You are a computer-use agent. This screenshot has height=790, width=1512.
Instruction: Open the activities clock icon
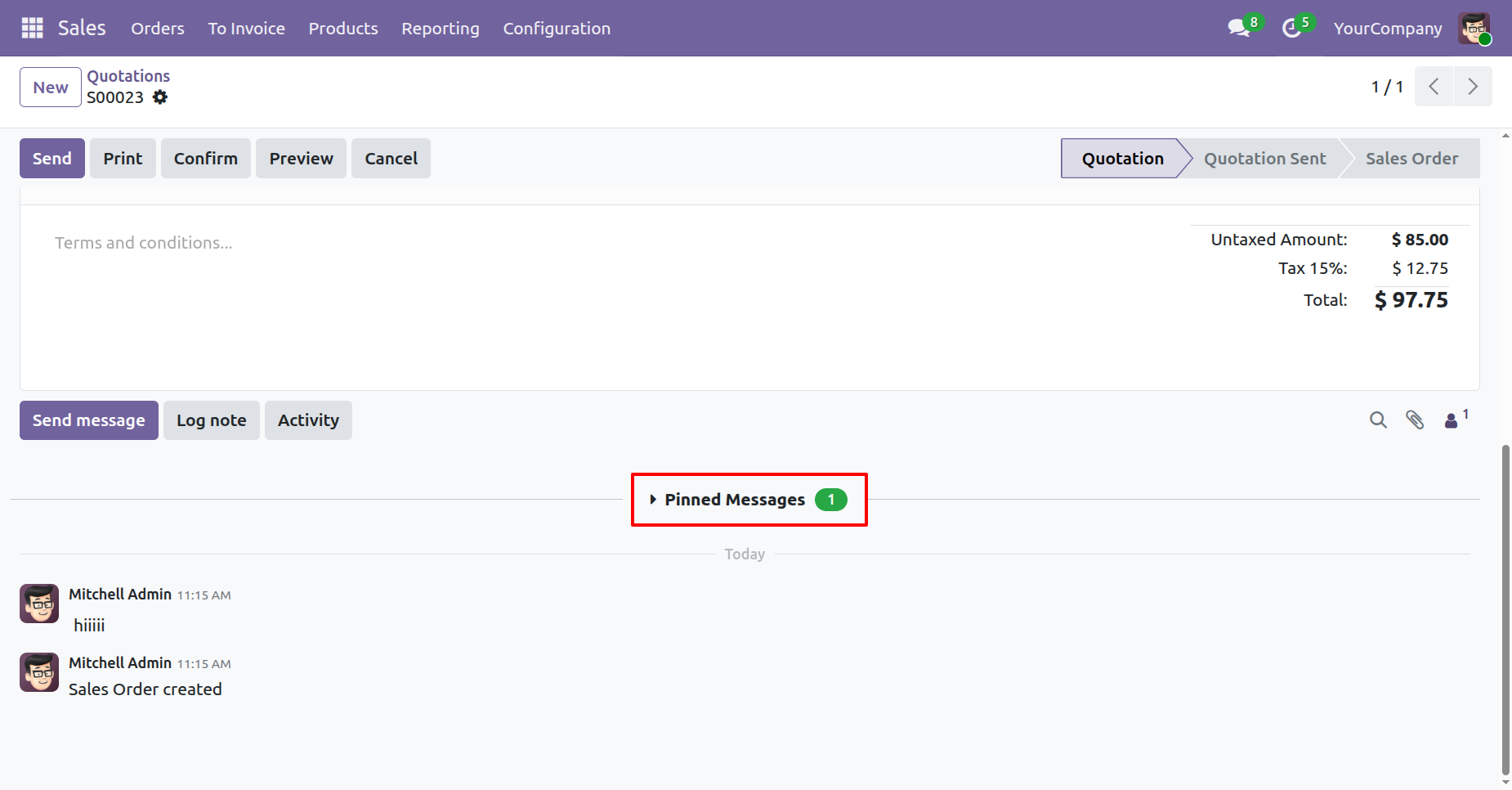point(1291,28)
